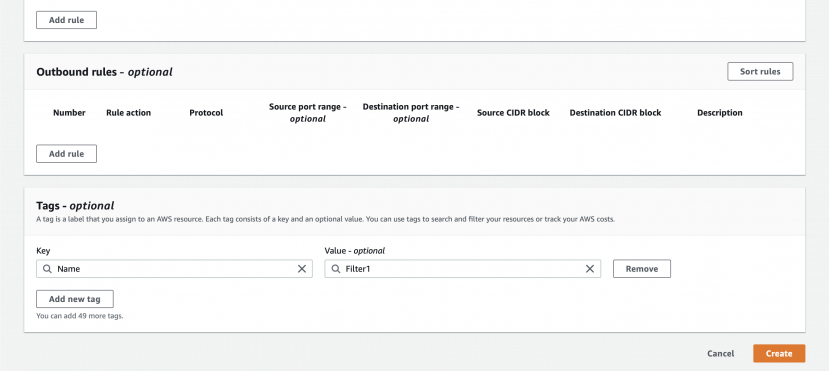
Task: Click the search icon in Value field
Action: tap(335, 269)
